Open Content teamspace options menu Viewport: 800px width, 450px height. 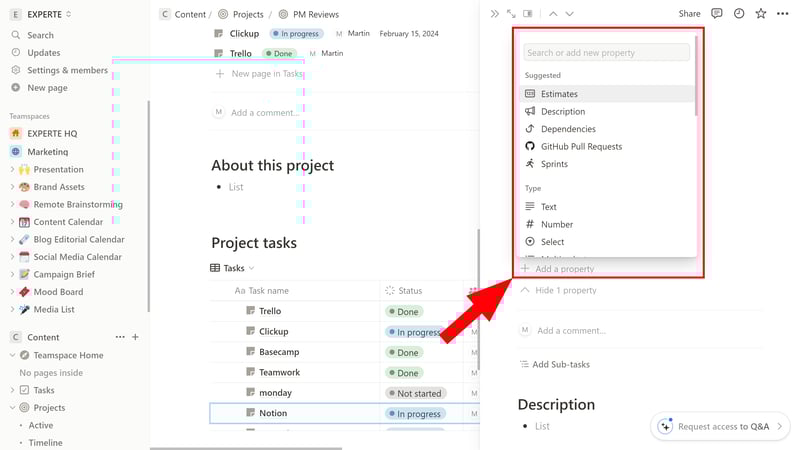pyautogui.click(x=120, y=337)
